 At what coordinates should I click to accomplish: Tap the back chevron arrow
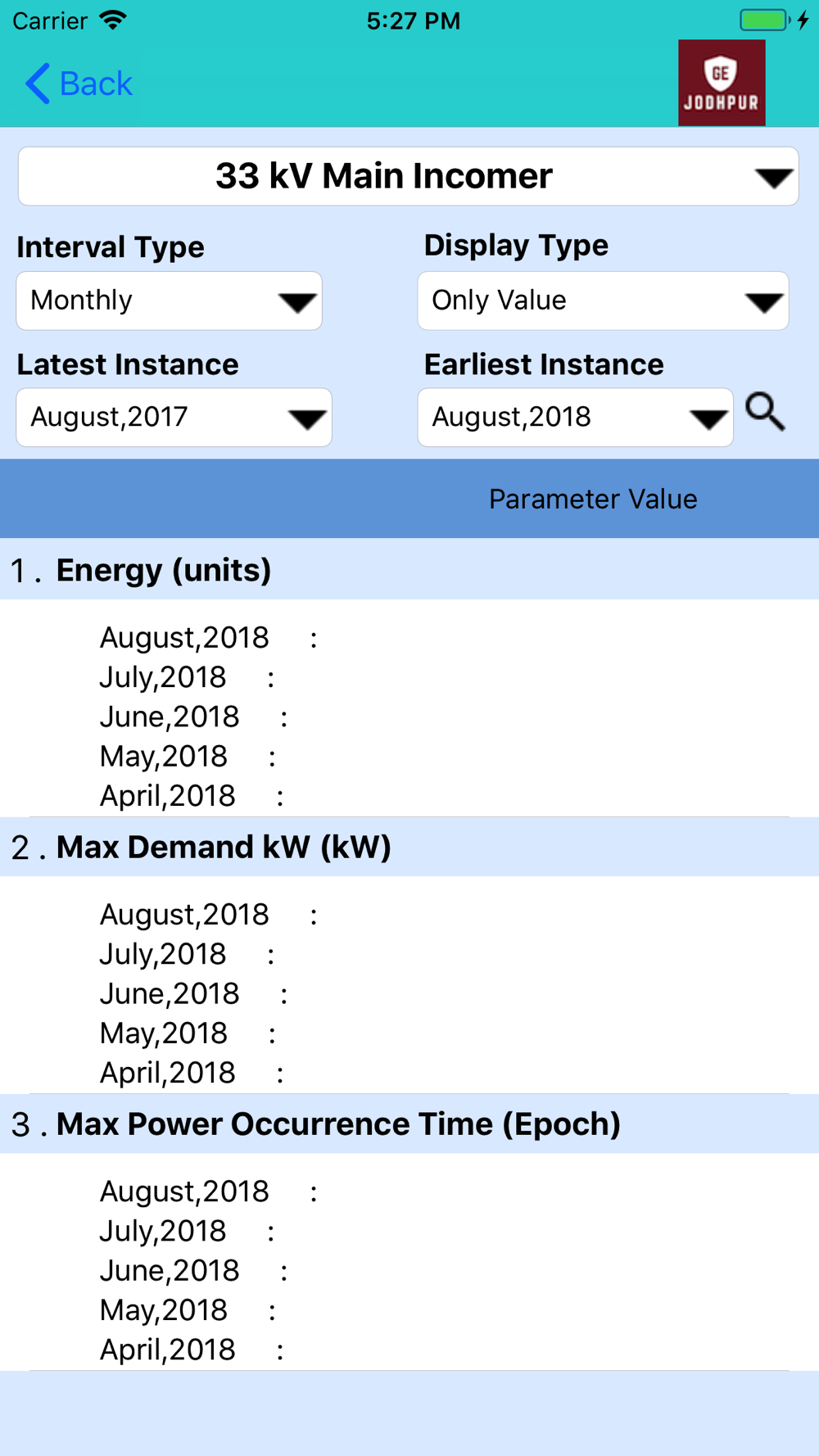(38, 84)
